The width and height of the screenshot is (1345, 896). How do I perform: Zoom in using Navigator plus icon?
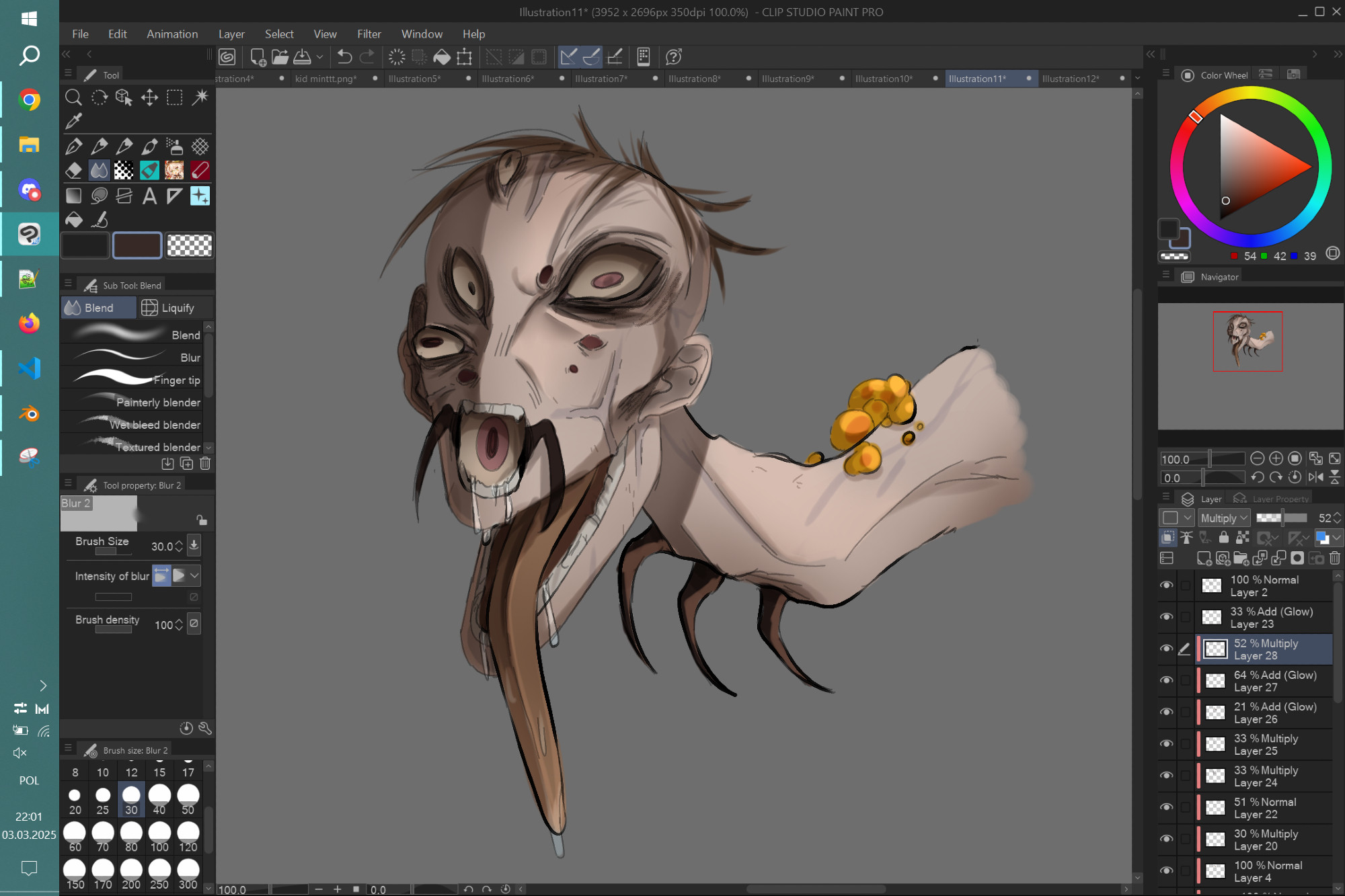(x=1276, y=459)
